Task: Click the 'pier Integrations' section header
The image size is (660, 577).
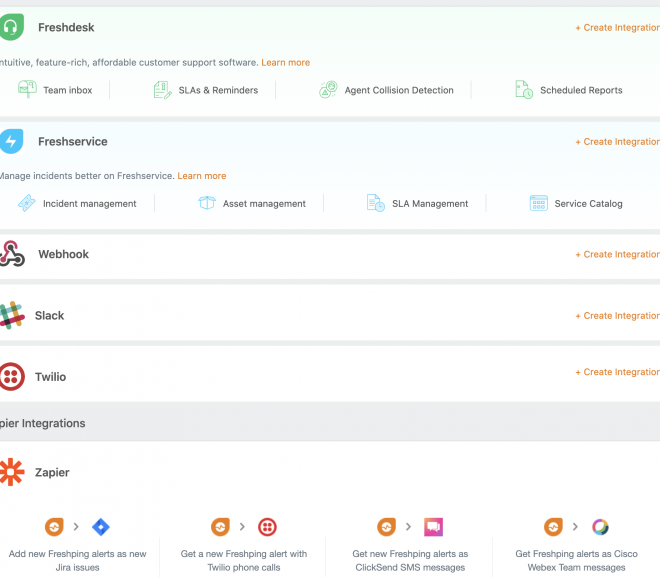Action: (x=43, y=423)
